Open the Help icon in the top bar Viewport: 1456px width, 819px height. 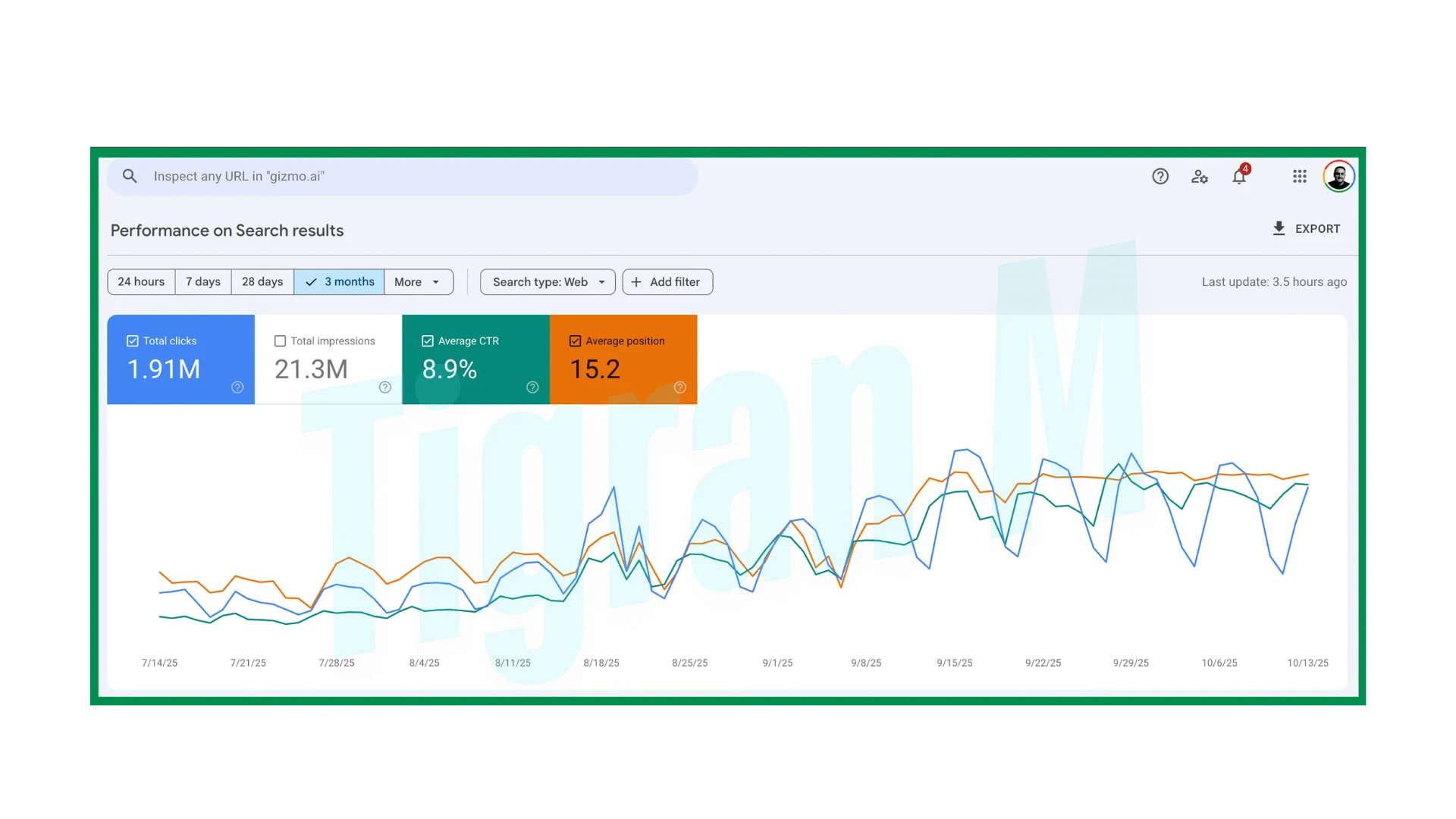1160,176
